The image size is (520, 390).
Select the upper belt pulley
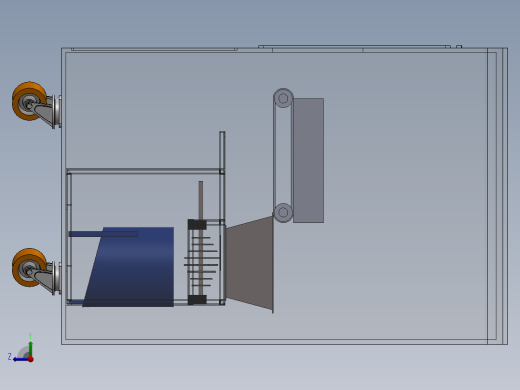point(283,98)
